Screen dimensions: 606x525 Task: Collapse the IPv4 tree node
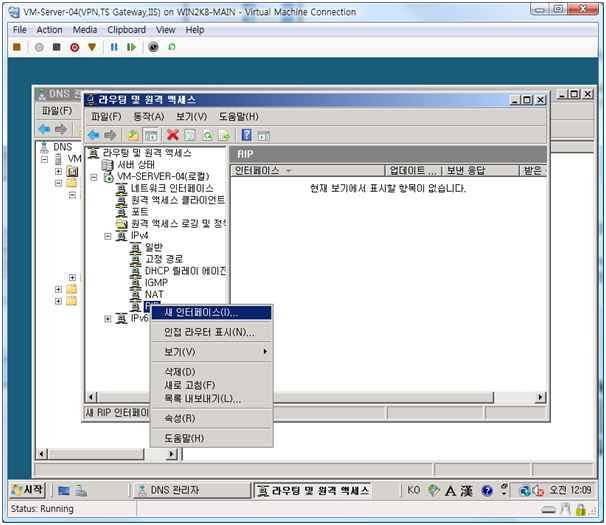[x=108, y=236]
